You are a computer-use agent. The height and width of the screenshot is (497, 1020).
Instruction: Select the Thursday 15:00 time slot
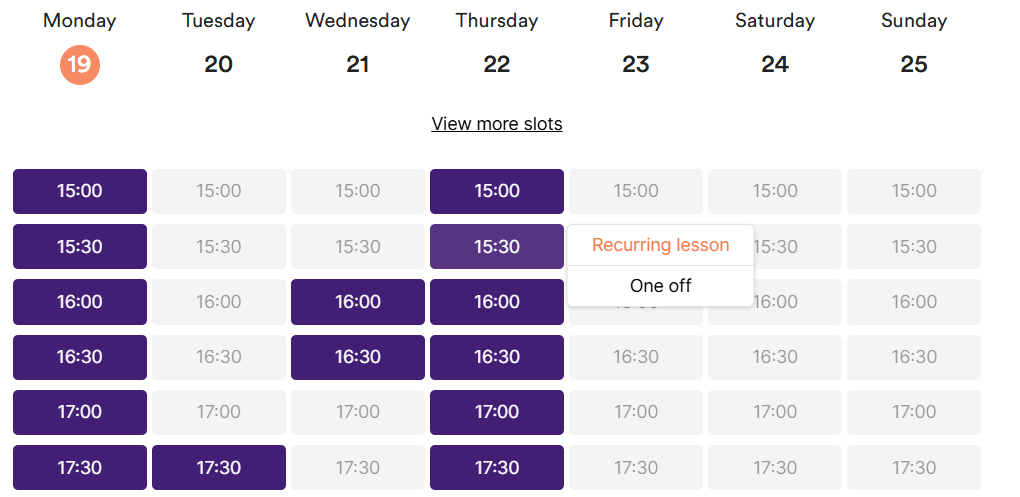497,191
